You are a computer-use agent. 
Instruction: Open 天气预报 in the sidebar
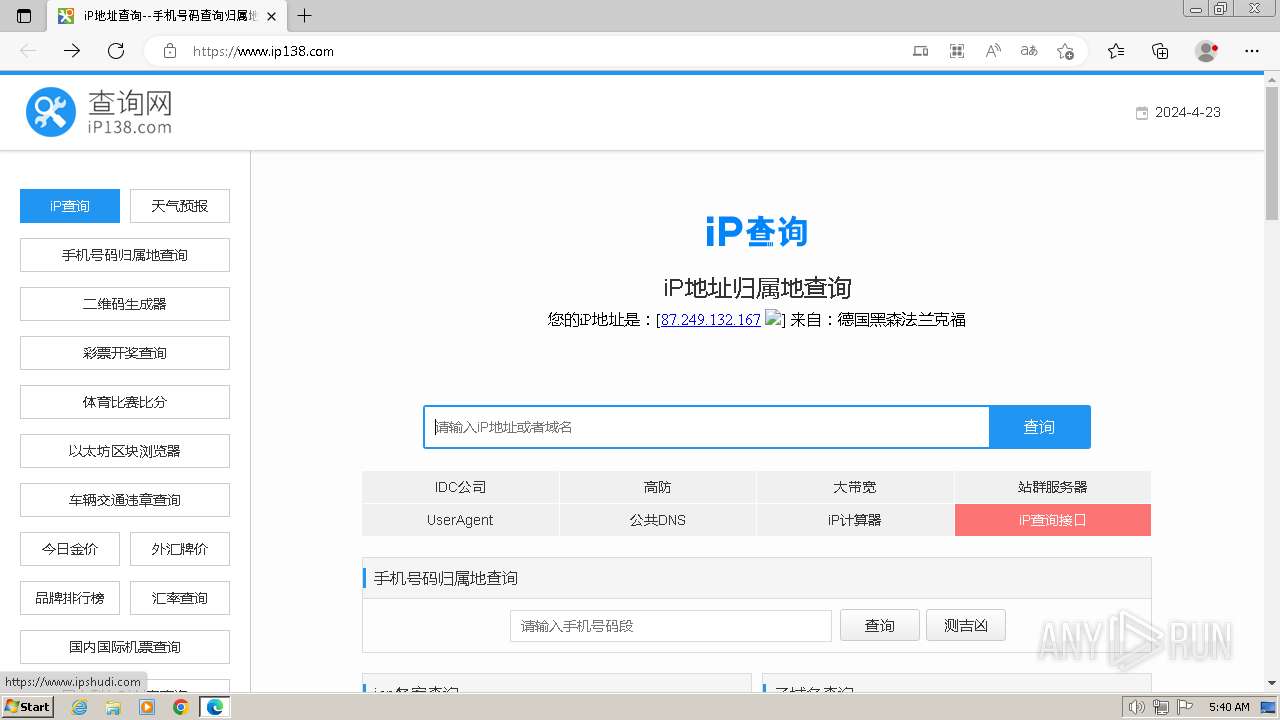pyautogui.click(x=180, y=206)
